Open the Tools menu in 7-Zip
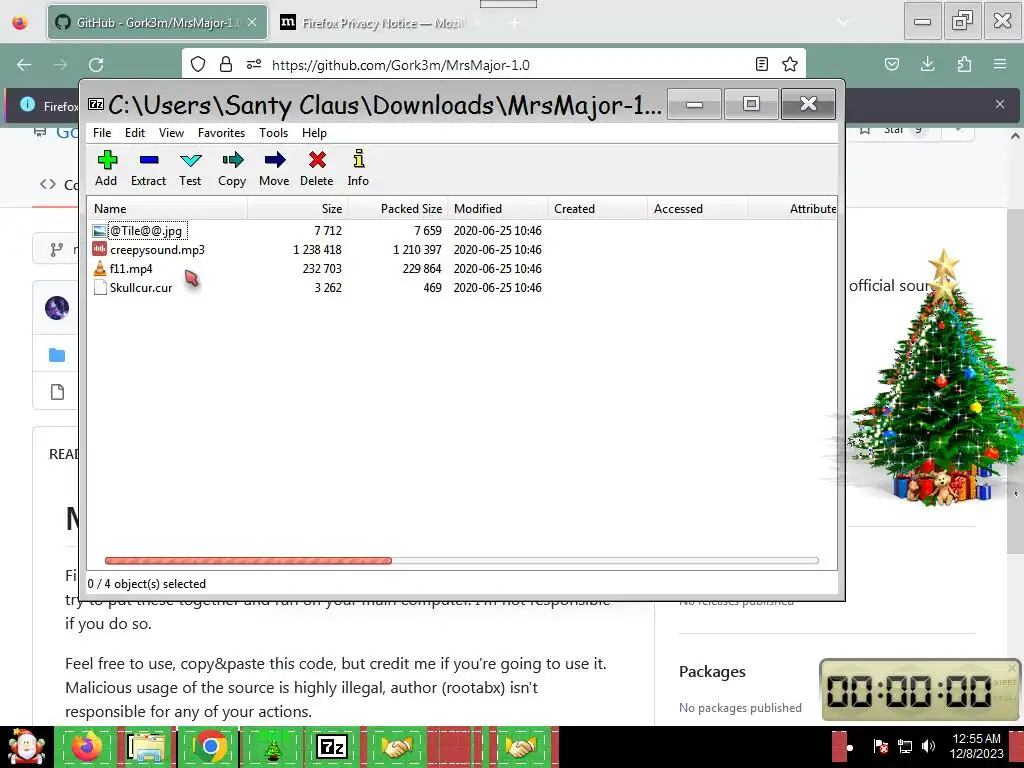 tap(273, 133)
